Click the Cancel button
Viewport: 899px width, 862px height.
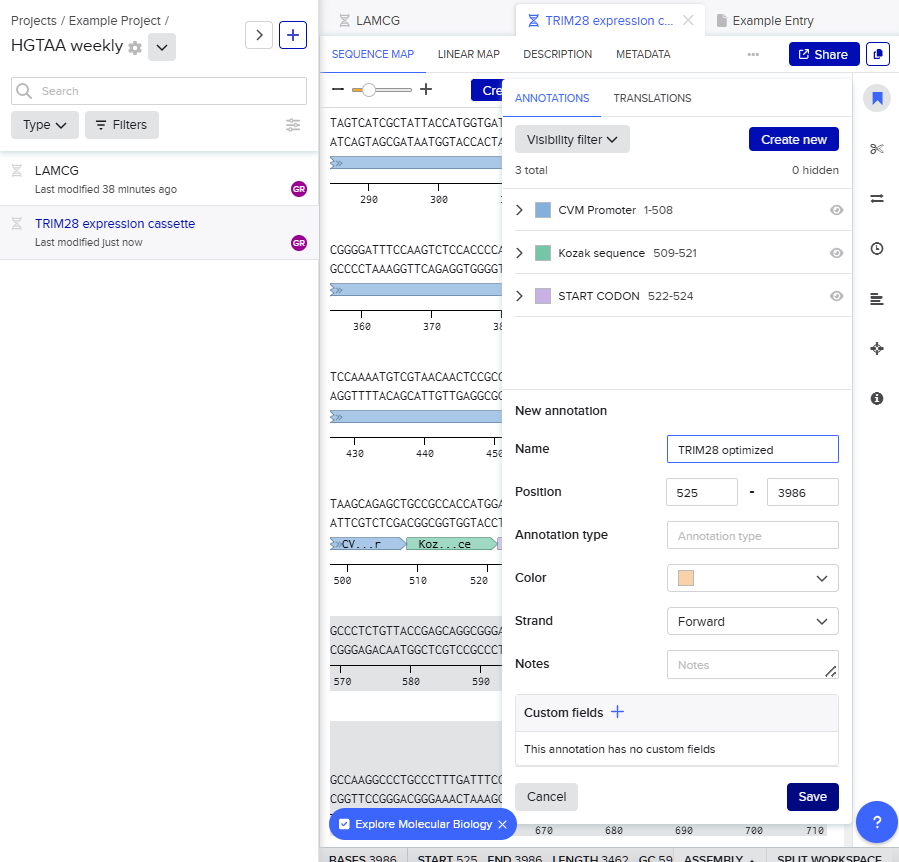click(x=546, y=796)
